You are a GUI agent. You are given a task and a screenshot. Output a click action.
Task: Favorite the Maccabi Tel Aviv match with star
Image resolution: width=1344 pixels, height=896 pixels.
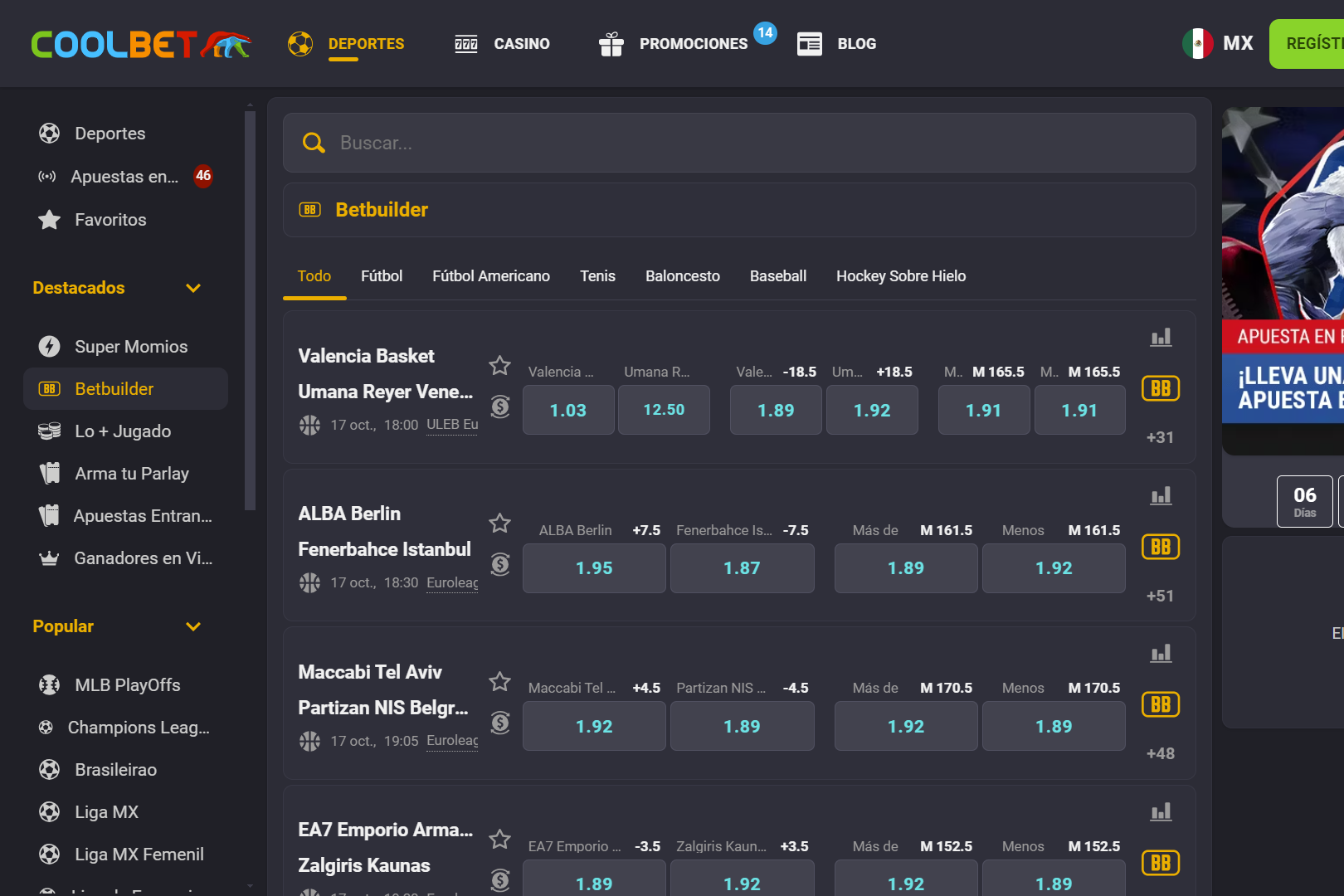coord(499,681)
